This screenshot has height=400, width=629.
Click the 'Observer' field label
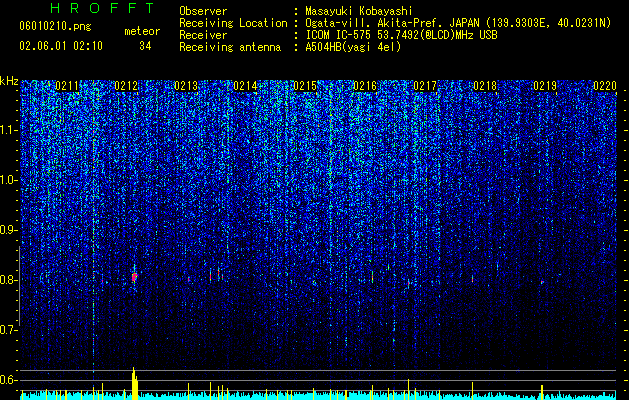click(203, 11)
